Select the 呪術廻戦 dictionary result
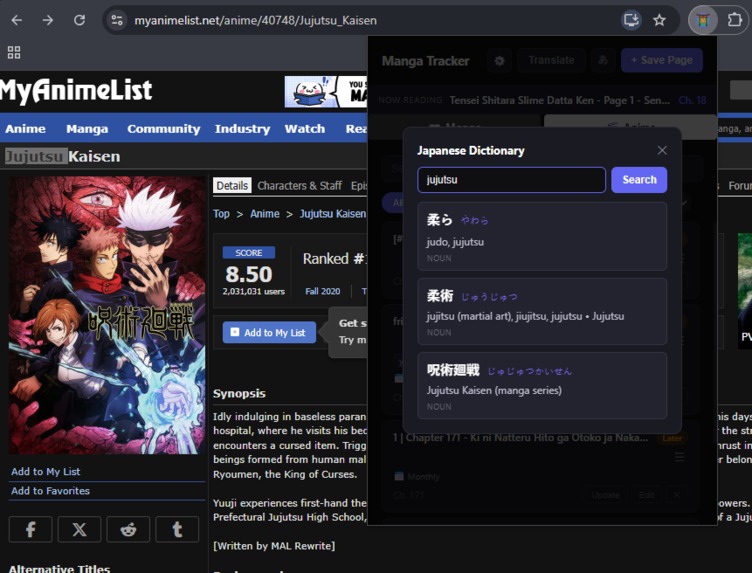 542,386
